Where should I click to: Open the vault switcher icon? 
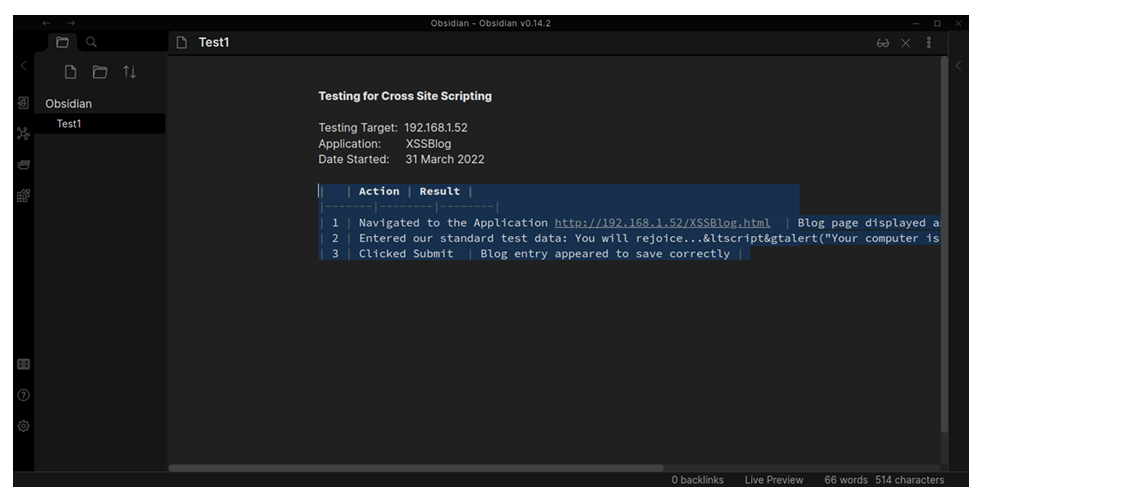click(23, 365)
